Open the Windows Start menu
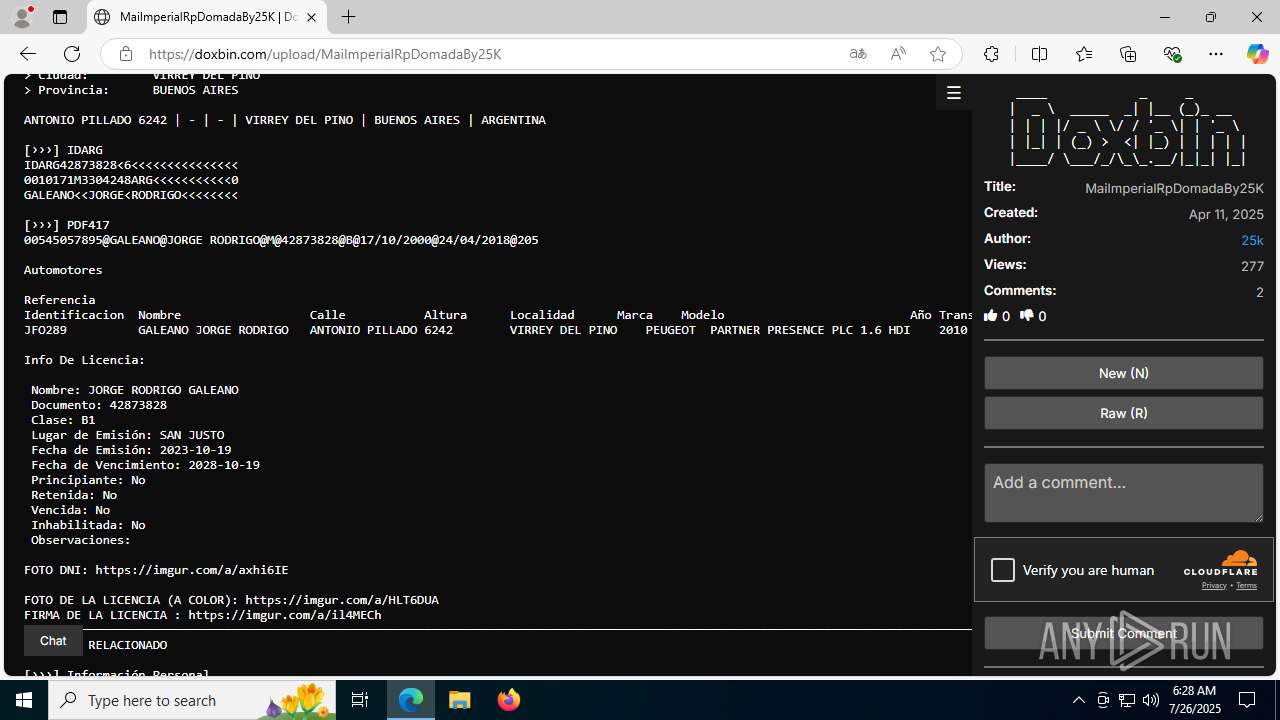 tap(24, 700)
